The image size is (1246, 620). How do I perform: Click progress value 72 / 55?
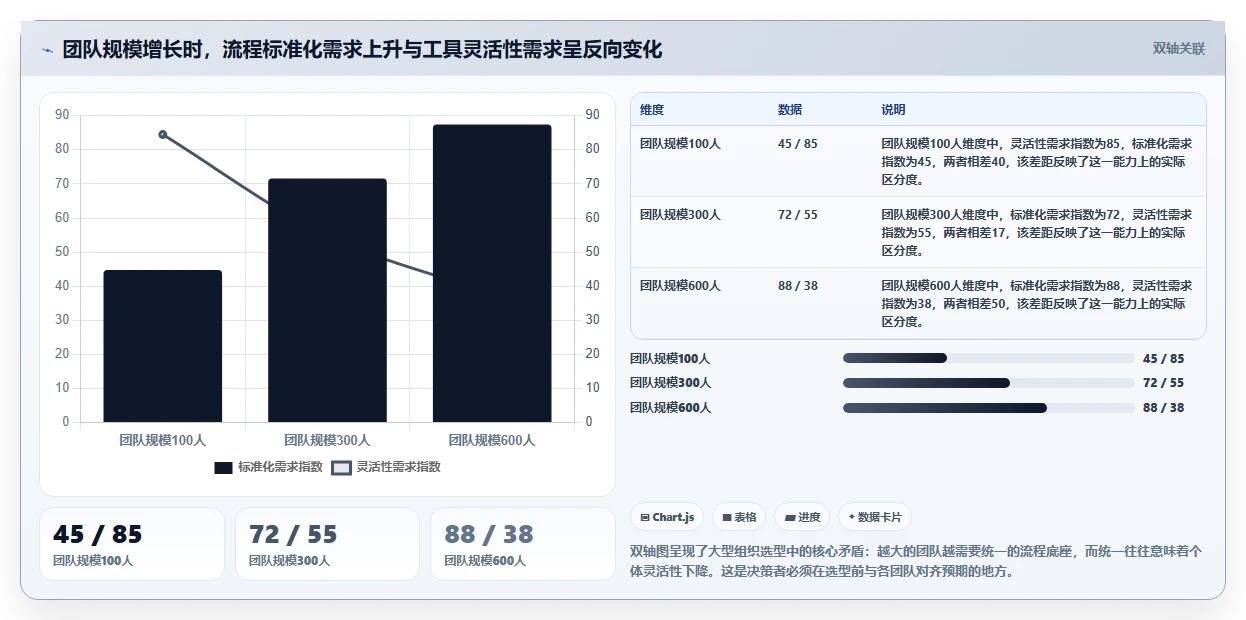pyautogui.click(x=1163, y=383)
